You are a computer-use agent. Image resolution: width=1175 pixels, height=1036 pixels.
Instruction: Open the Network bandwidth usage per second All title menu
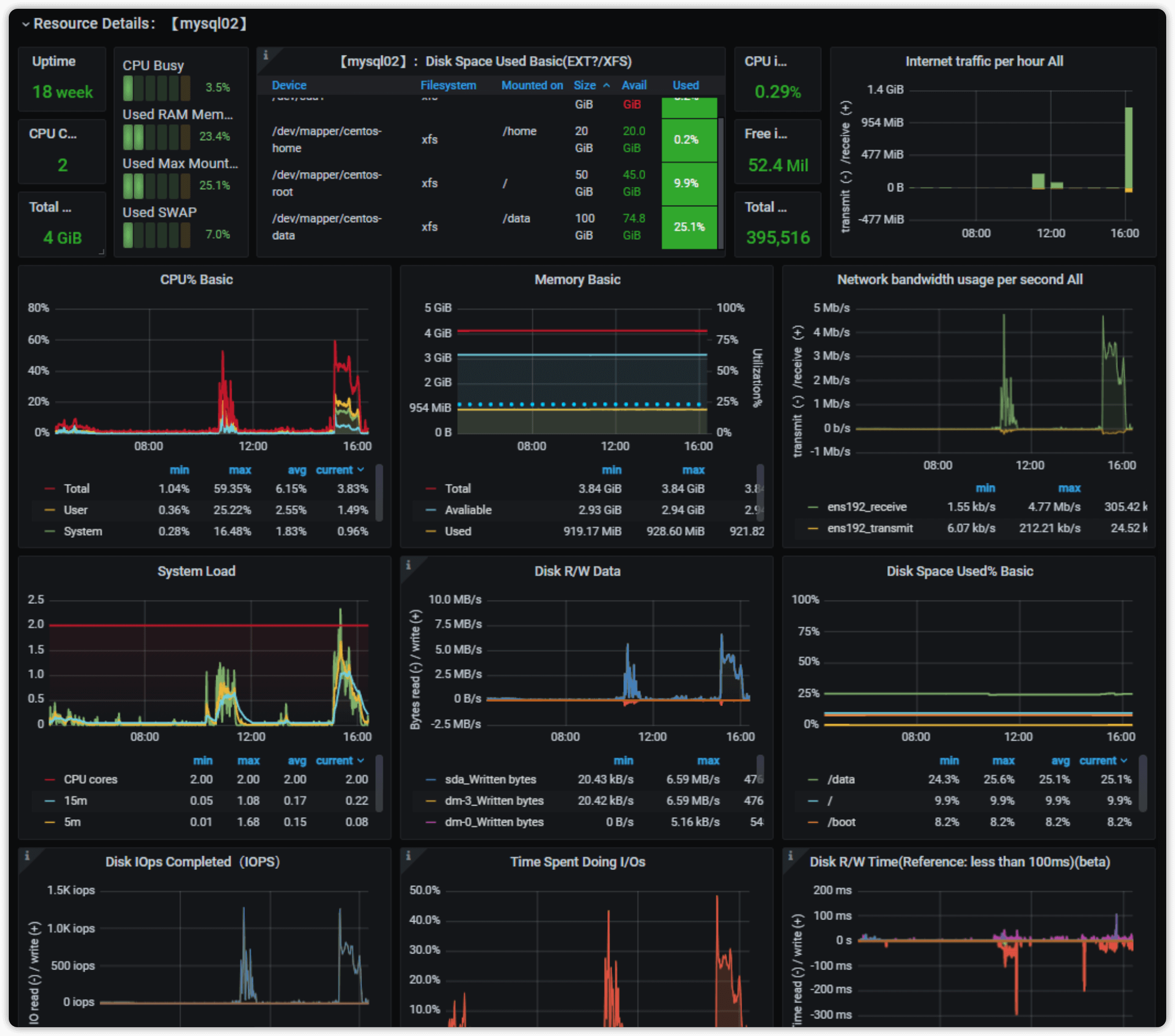[x=959, y=280]
